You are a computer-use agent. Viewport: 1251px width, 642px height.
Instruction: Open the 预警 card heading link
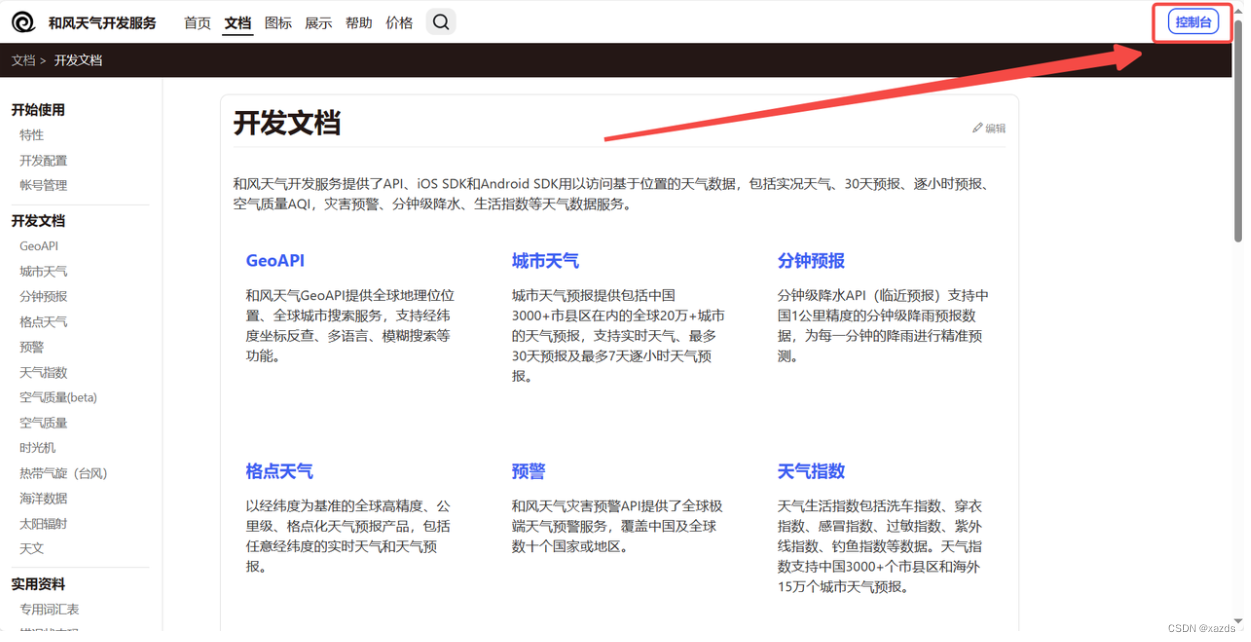529,471
